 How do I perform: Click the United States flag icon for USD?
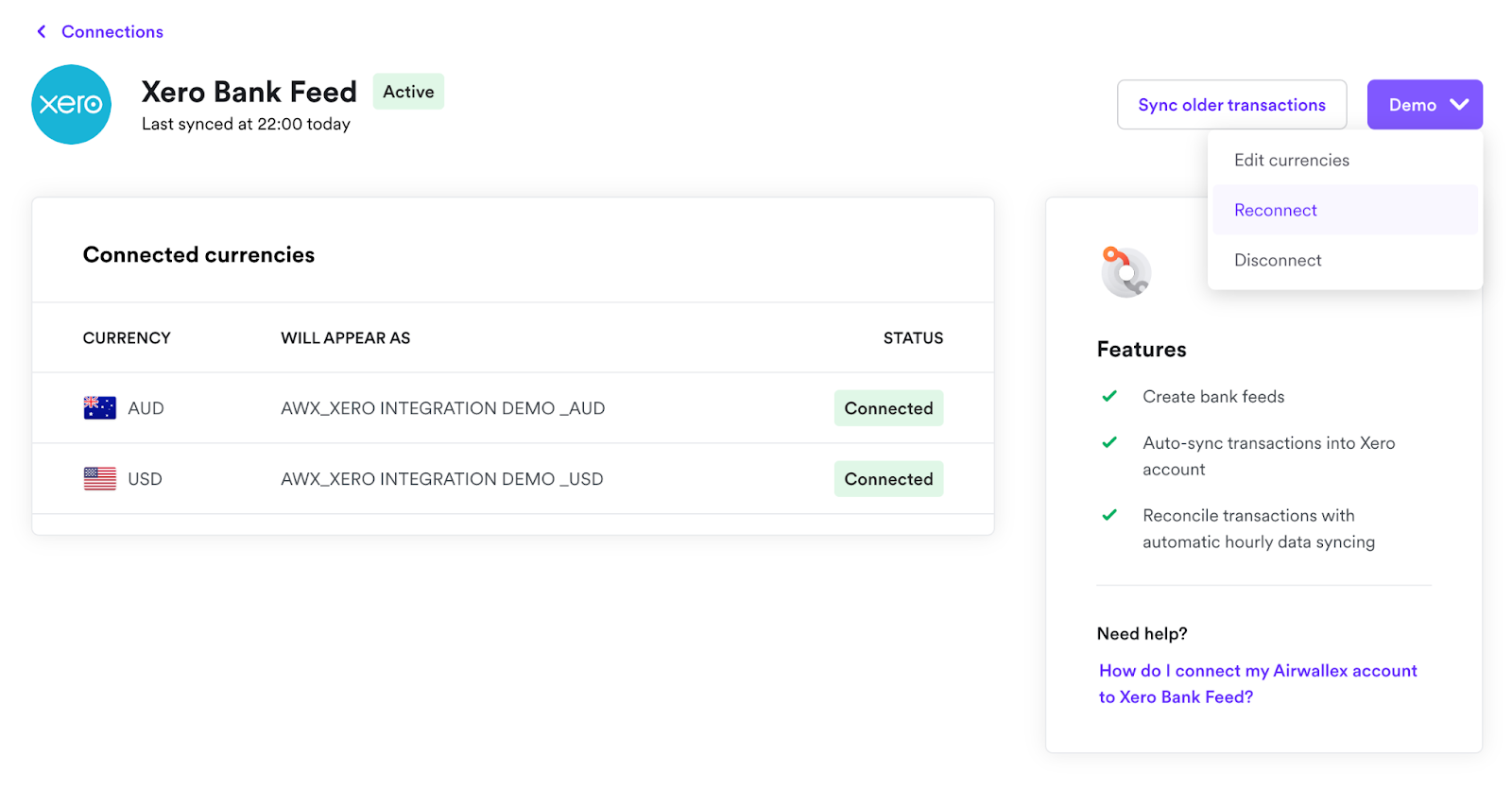point(100,479)
